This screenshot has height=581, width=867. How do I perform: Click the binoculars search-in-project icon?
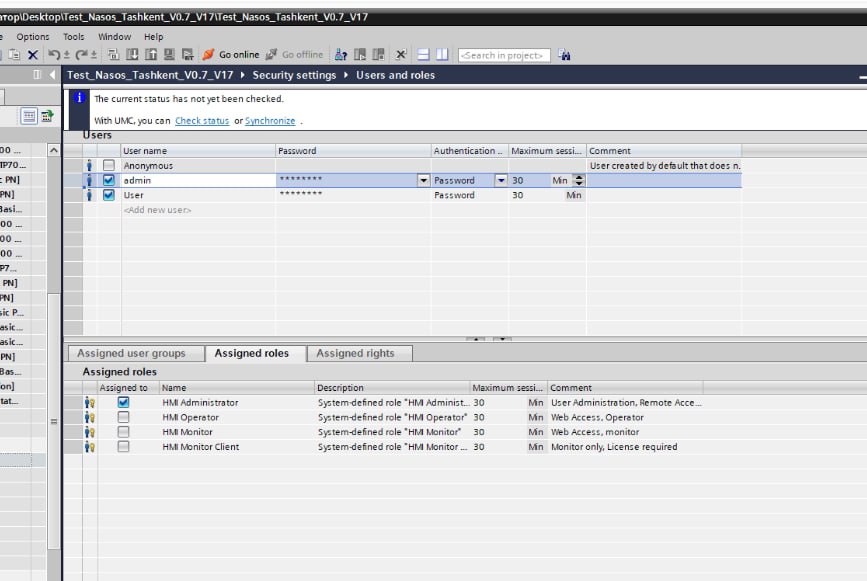pos(564,55)
